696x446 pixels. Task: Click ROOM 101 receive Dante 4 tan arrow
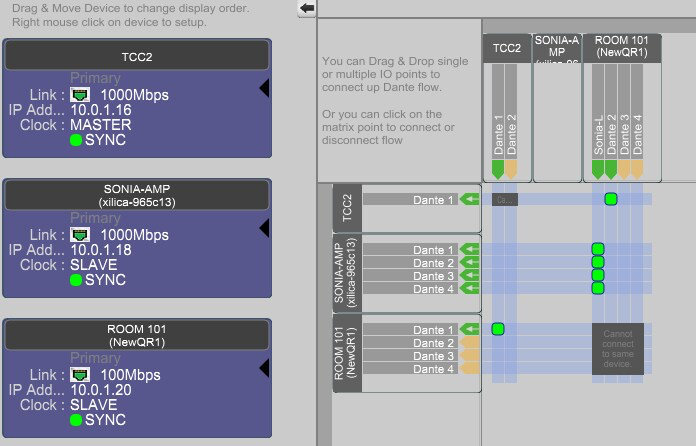(470, 368)
